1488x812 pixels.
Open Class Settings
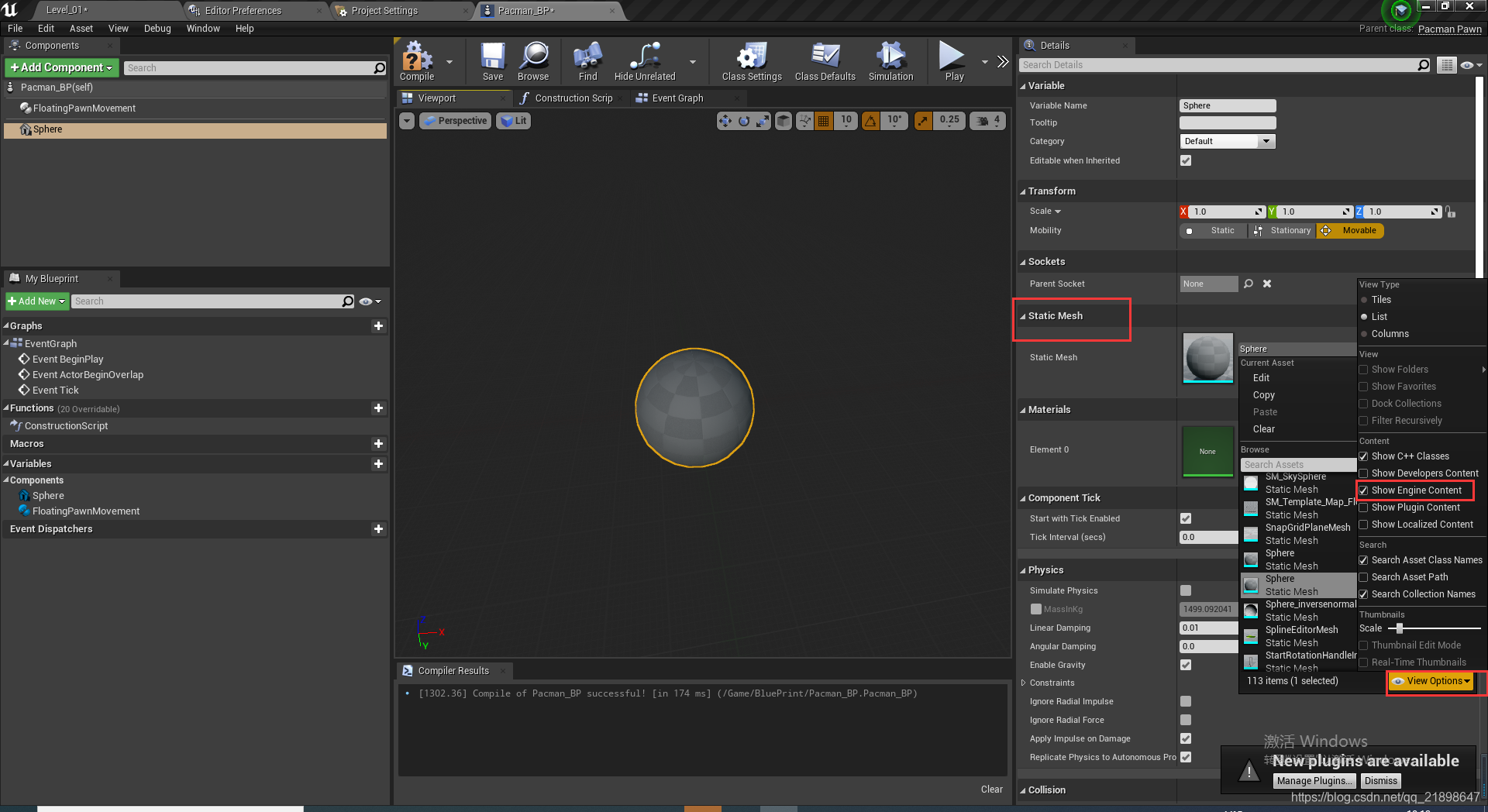click(x=752, y=61)
